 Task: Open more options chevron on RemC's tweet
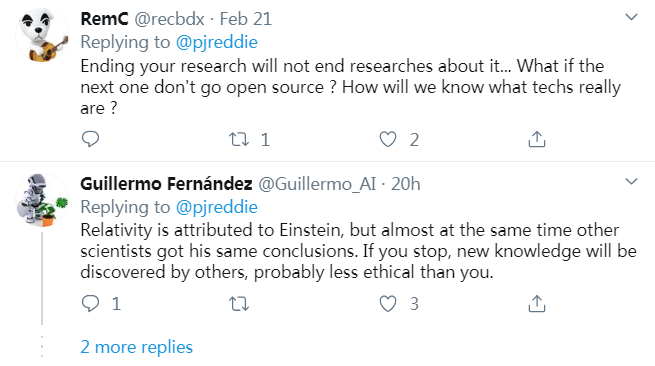[631, 17]
